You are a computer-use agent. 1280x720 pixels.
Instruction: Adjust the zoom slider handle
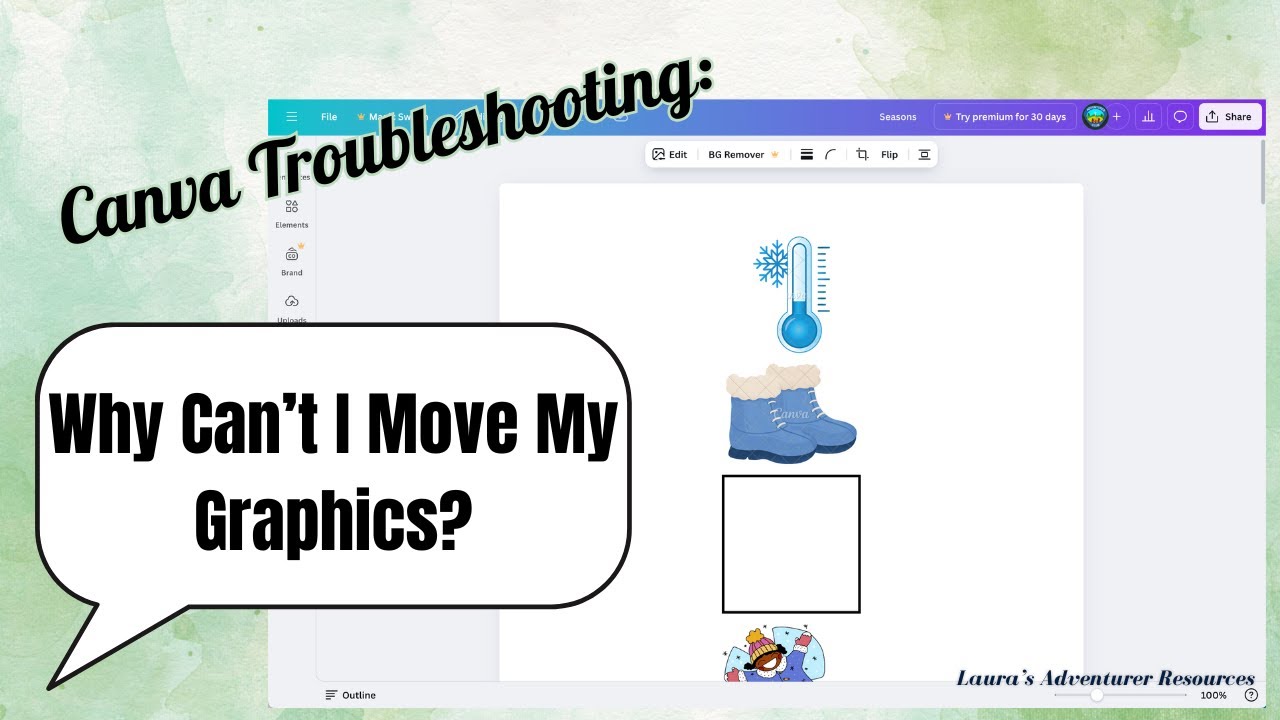coord(1097,695)
